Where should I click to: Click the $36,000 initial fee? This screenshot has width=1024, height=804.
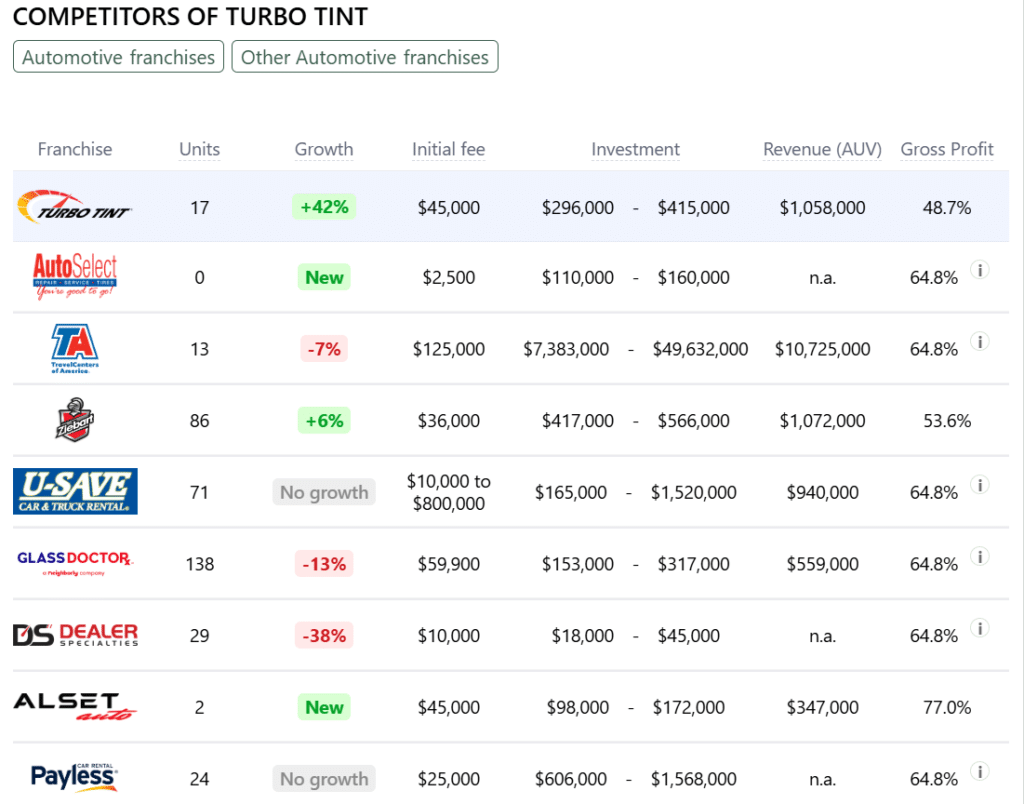[449, 421]
